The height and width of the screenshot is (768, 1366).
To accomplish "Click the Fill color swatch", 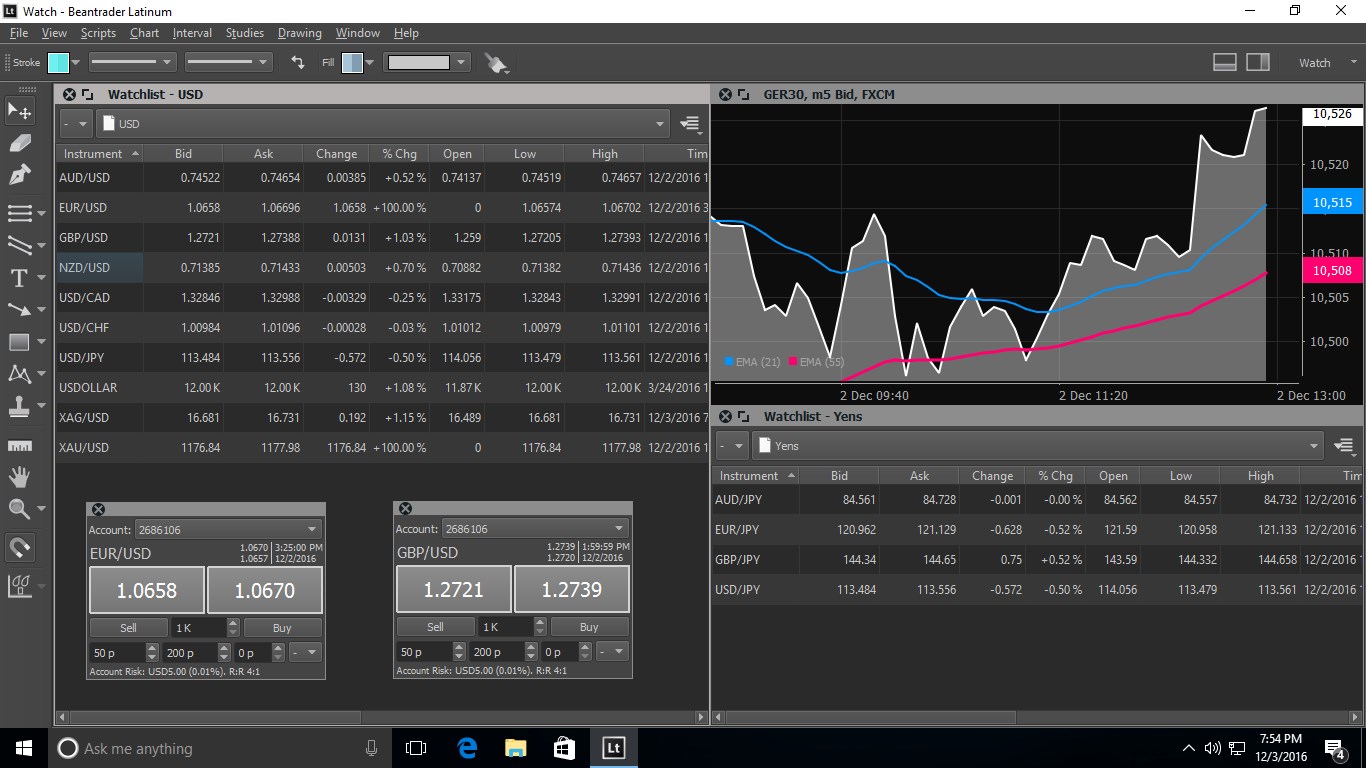I will 351,62.
